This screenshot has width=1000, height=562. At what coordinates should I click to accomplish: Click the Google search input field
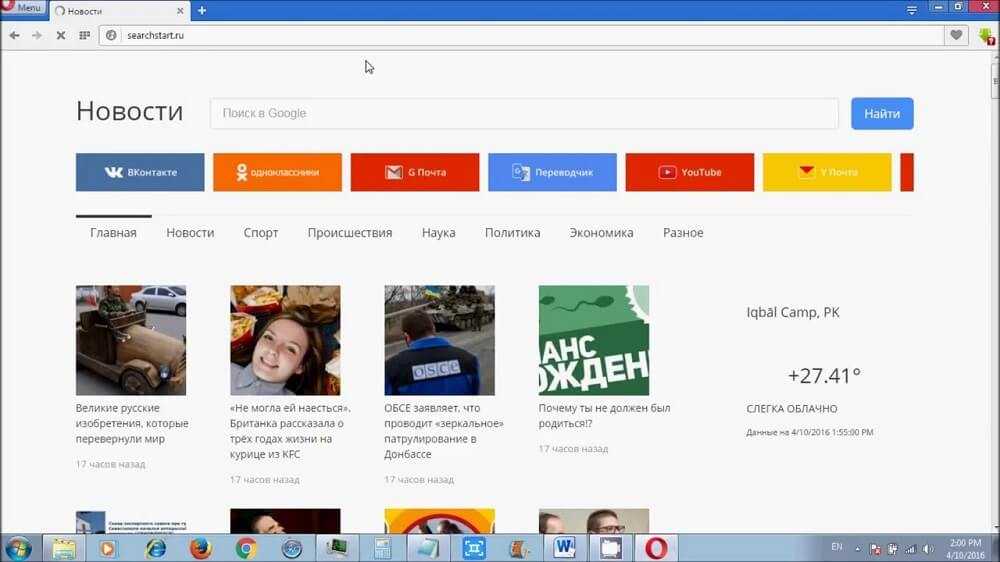[523, 113]
